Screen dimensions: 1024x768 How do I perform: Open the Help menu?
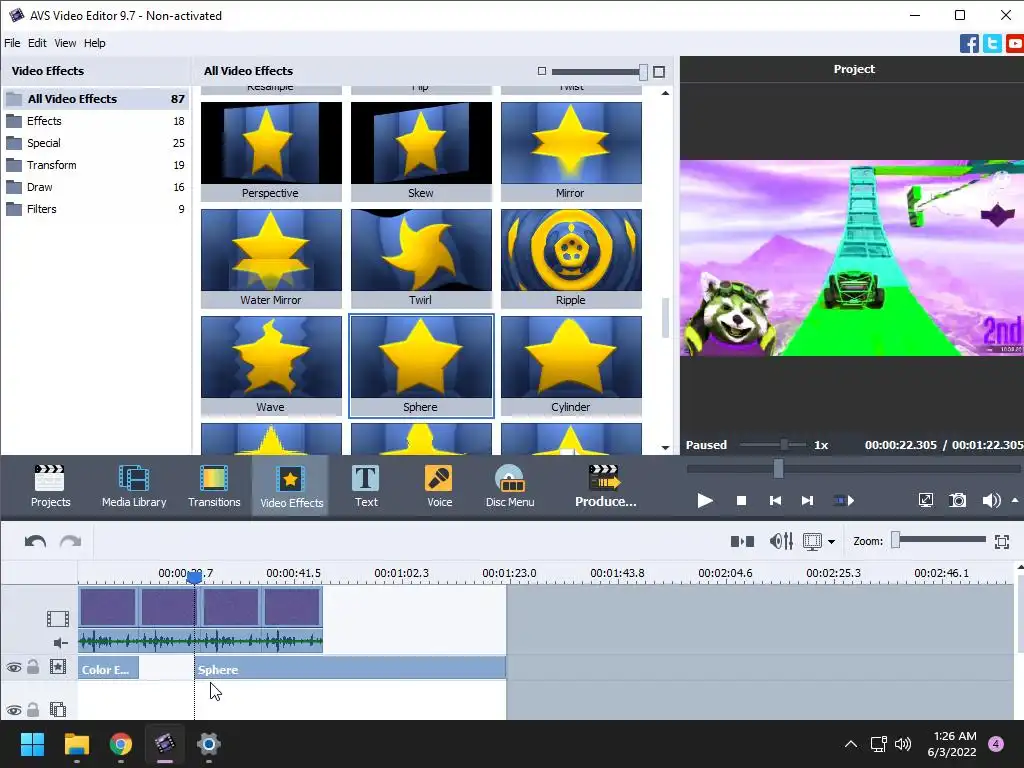click(94, 43)
